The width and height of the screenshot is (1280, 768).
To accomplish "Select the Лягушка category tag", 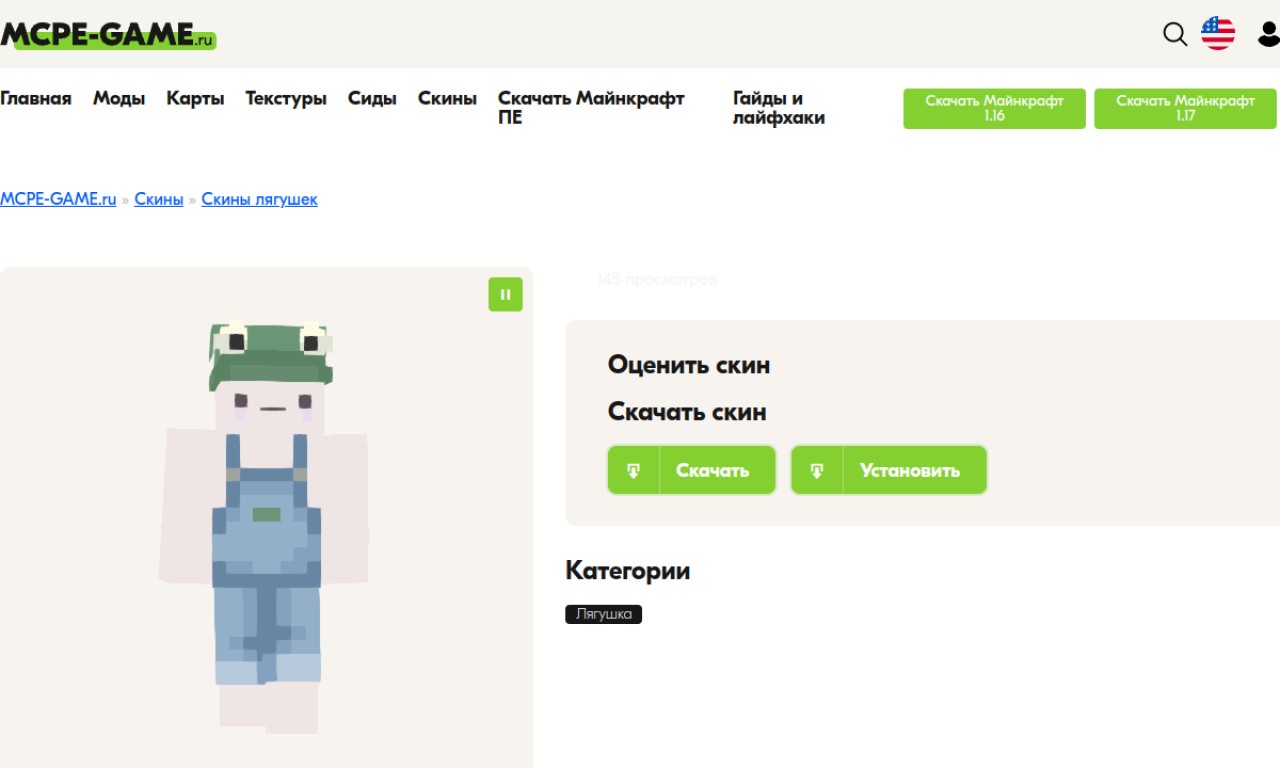I will click(603, 614).
